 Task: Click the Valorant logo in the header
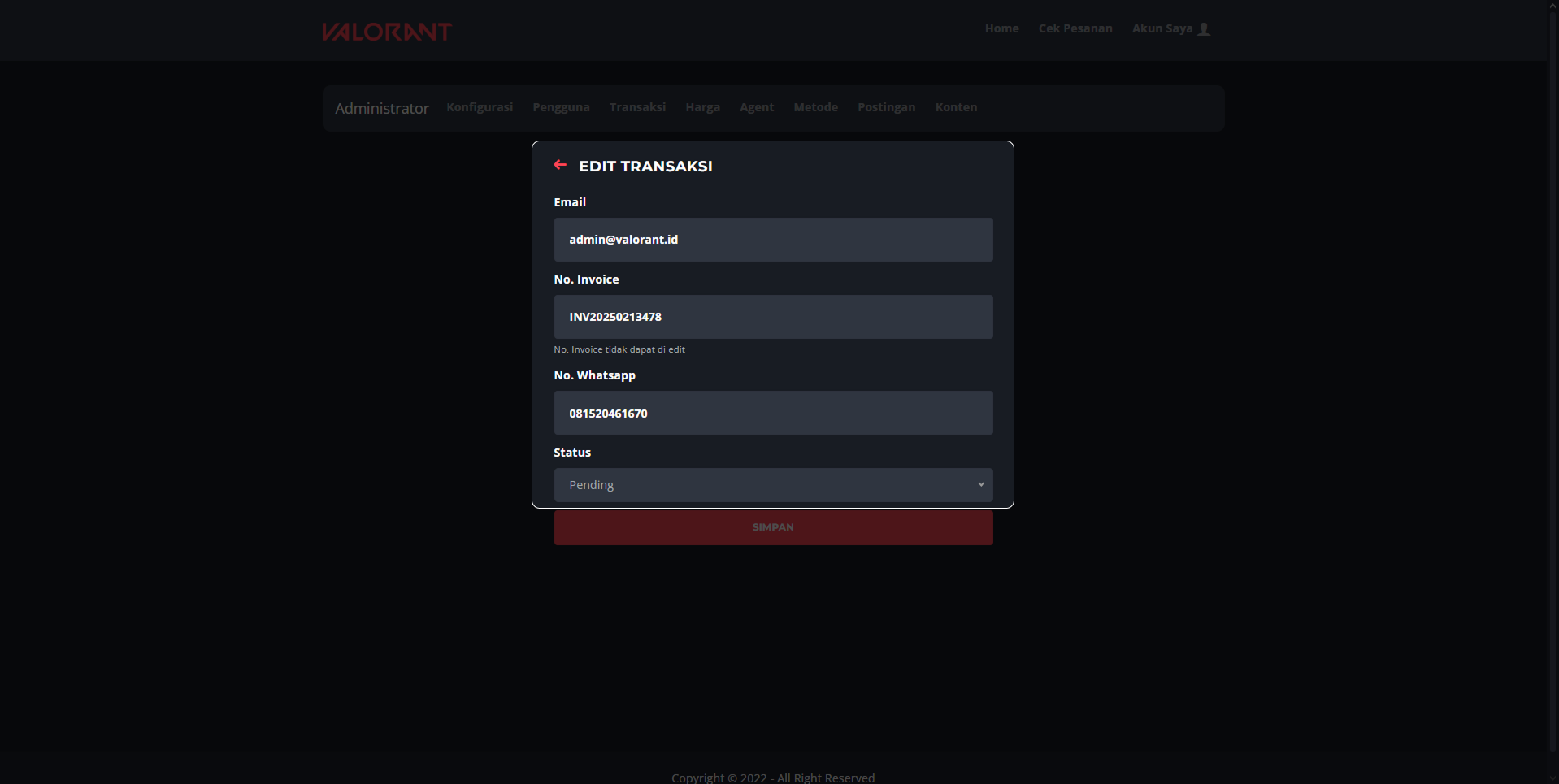click(387, 31)
